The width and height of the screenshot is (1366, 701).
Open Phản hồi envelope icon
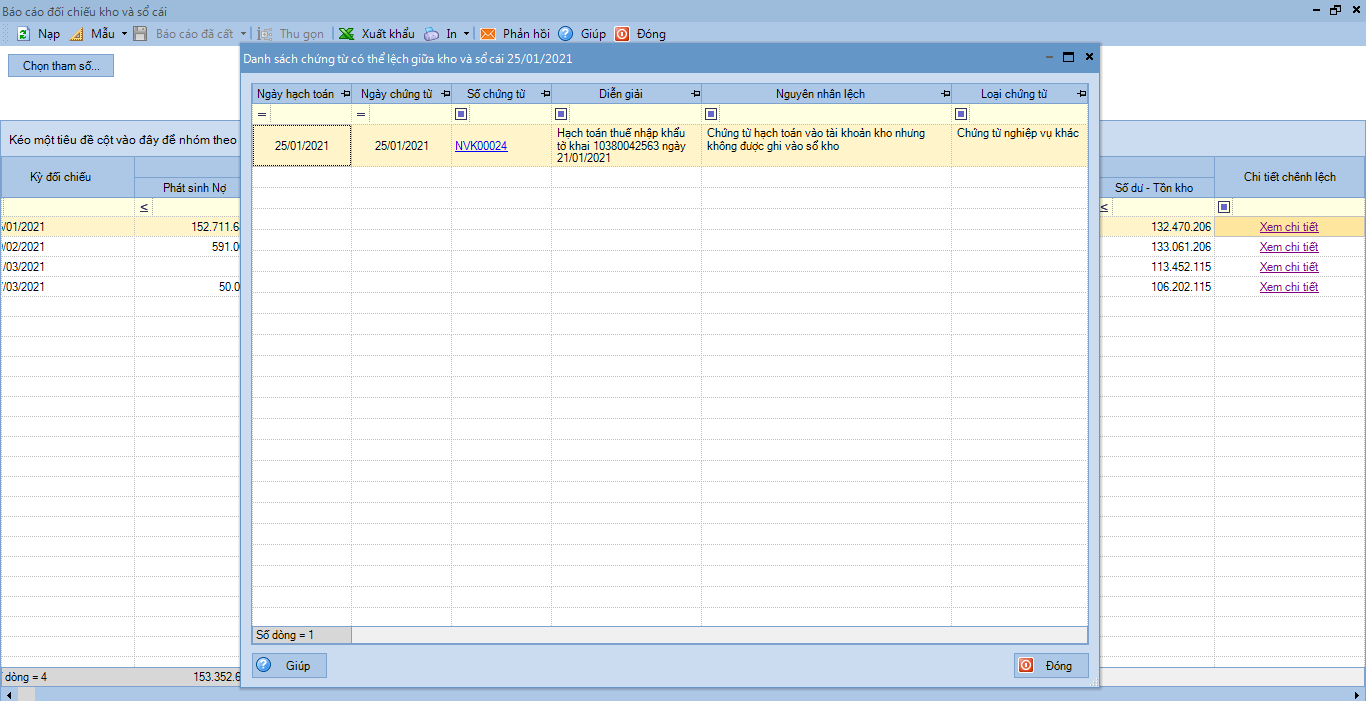[x=488, y=34]
